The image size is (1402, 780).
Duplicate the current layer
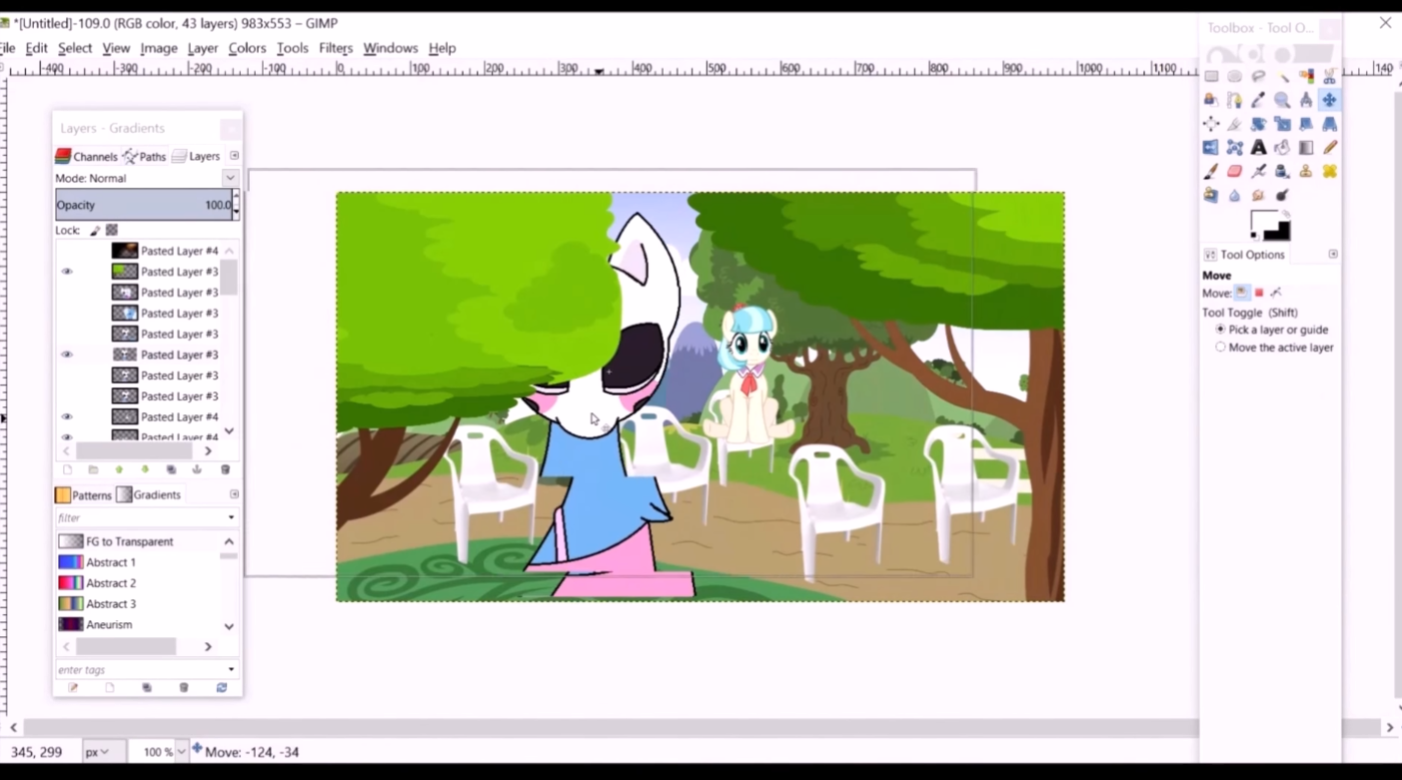[171, 470]
